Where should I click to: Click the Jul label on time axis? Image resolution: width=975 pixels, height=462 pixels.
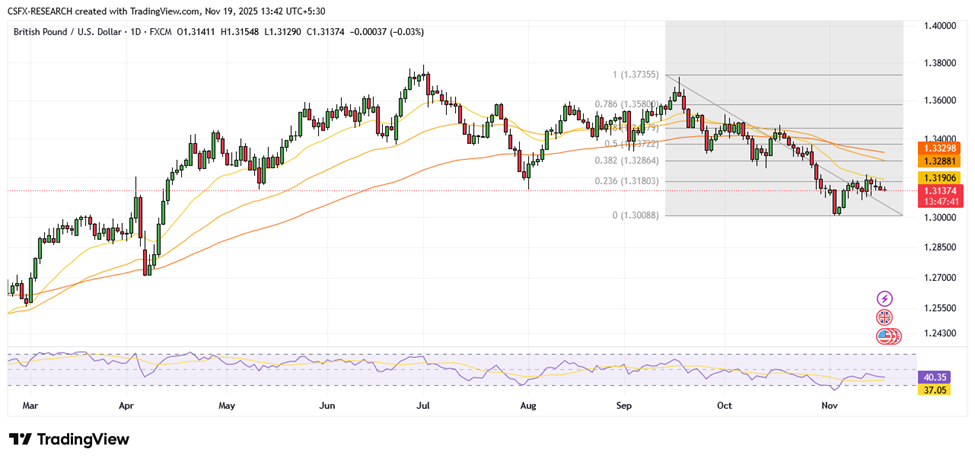[x=422, y=406]
